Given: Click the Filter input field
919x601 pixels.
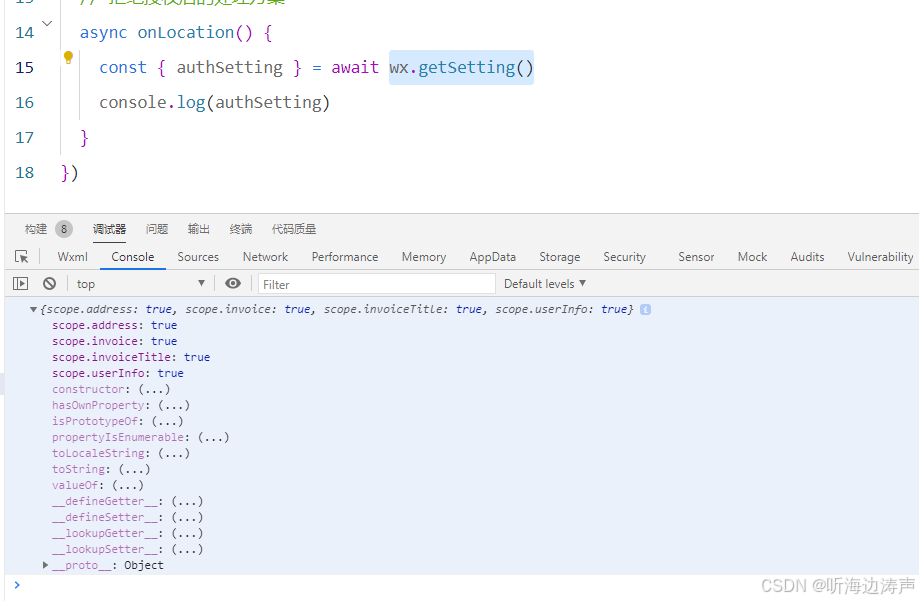Looking at the screenshot, I should [x=375, y=283].
